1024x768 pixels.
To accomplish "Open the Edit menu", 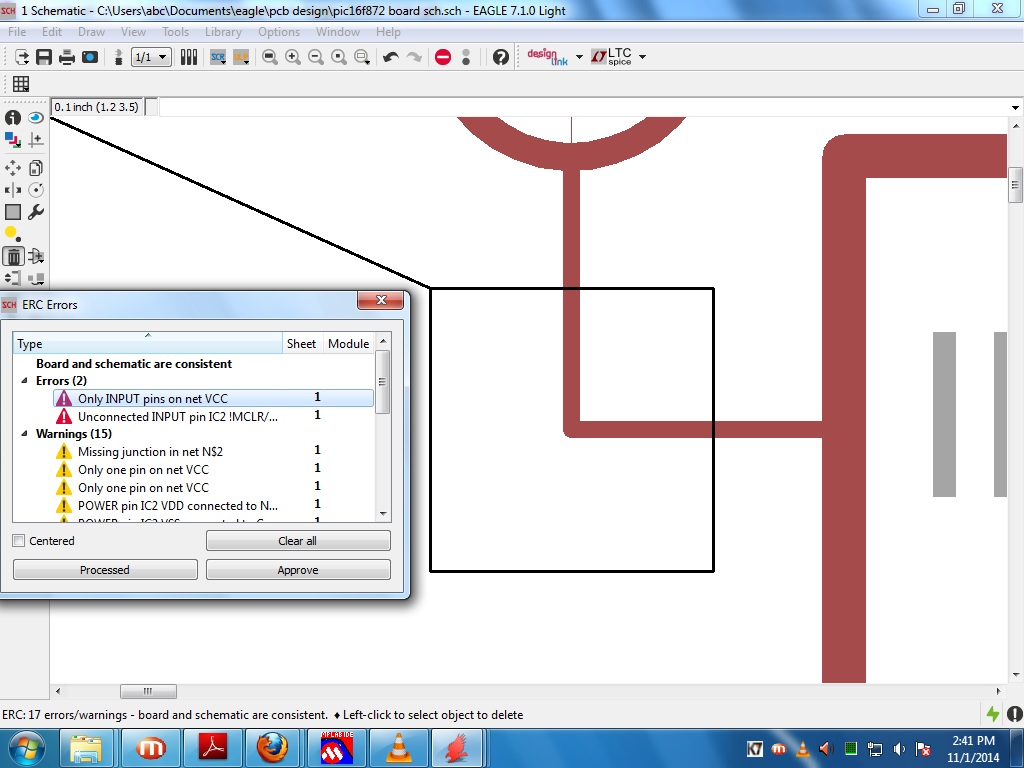I will coord(52,31).
